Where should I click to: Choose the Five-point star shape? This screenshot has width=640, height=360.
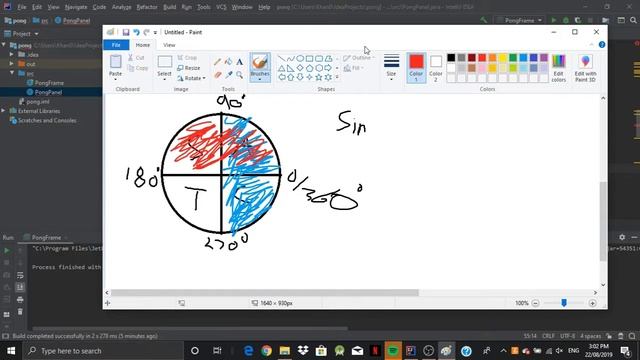click(x=319, y=77)
